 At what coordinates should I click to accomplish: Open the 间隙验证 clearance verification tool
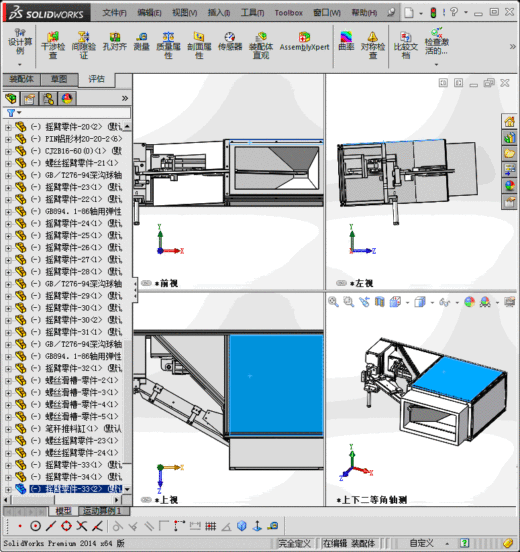(x=83, y=45)
